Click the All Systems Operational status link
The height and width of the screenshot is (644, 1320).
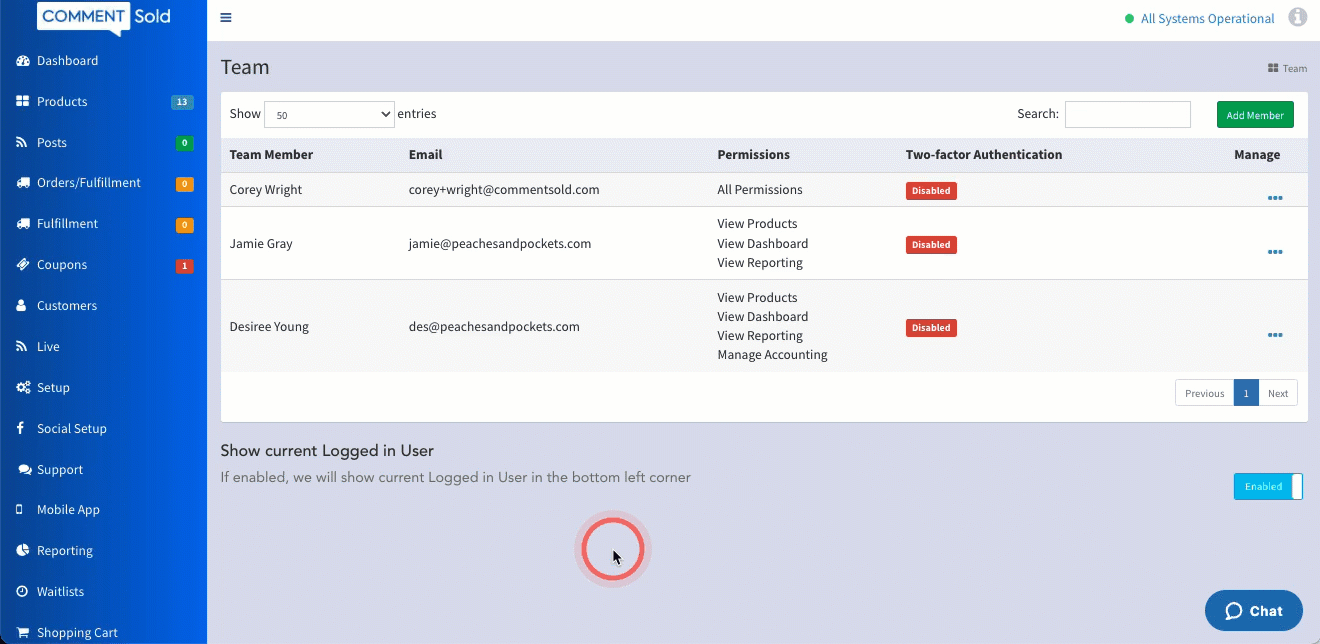[x=1207, y=19]
